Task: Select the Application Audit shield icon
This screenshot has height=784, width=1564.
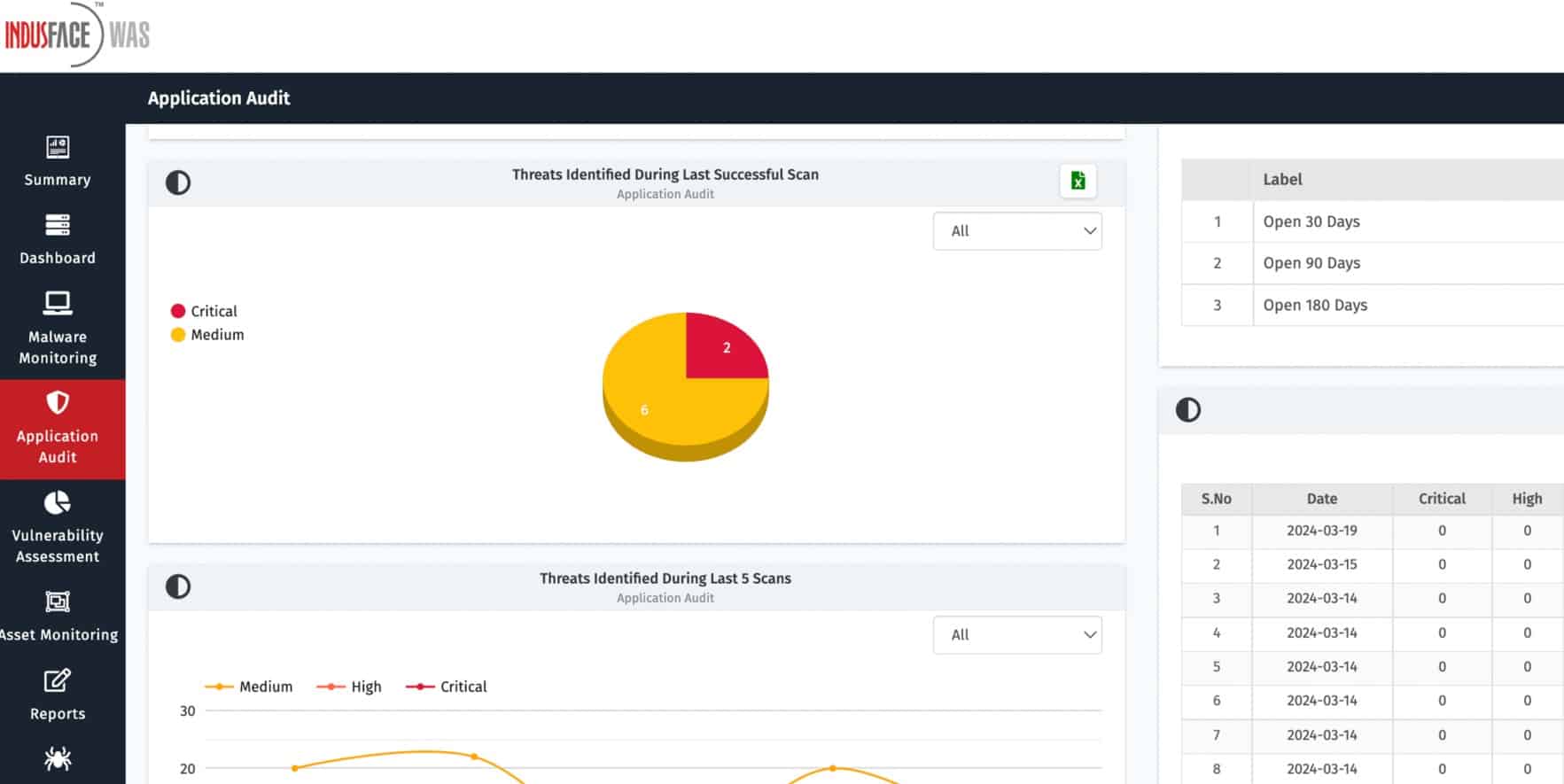Action: click(58, 402)
